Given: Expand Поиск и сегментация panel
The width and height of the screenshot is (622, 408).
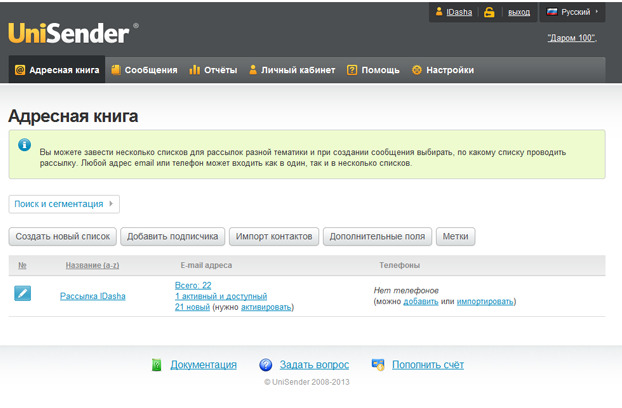Looking at the screenshot, I should coord(64,204).
